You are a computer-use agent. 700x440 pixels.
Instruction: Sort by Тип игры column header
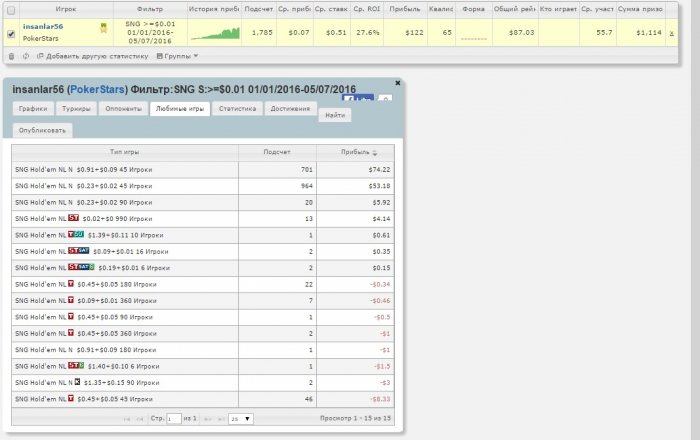(125, 152)
